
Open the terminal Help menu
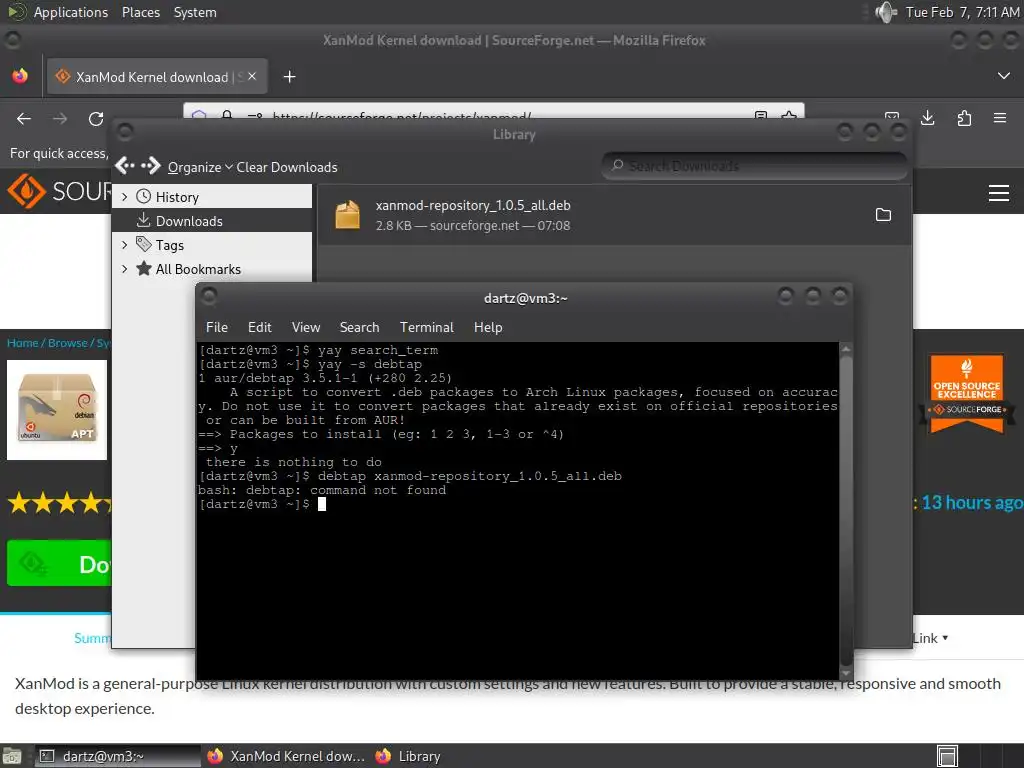click(x=488, y=327)
